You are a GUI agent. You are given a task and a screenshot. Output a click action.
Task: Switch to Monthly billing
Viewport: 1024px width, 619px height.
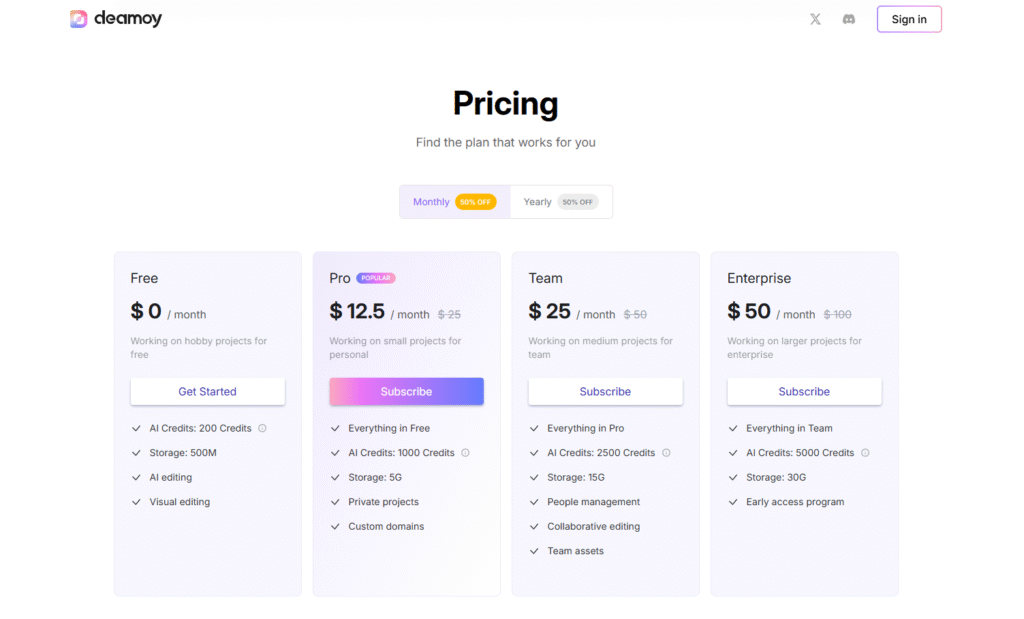pos(431,202)
